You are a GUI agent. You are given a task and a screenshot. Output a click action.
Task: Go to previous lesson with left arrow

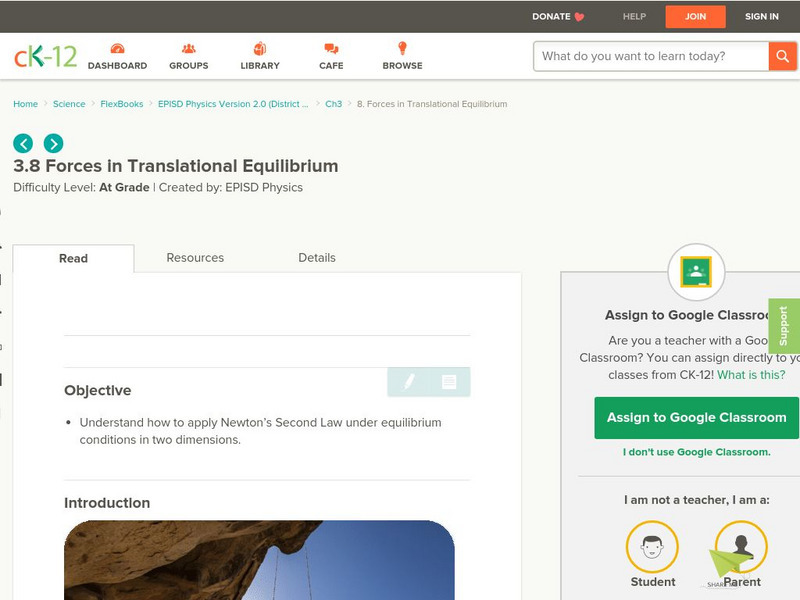point(23,143)
